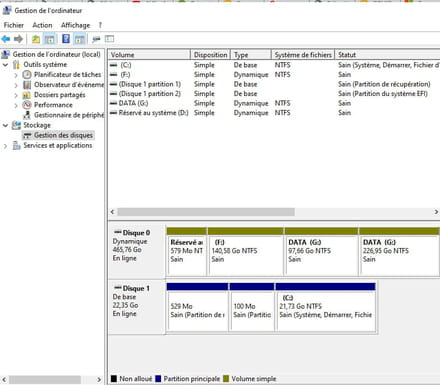This screenshot has height=385, width=440.
Task: Click the Services et applications icon
Action: pos(16,146)
